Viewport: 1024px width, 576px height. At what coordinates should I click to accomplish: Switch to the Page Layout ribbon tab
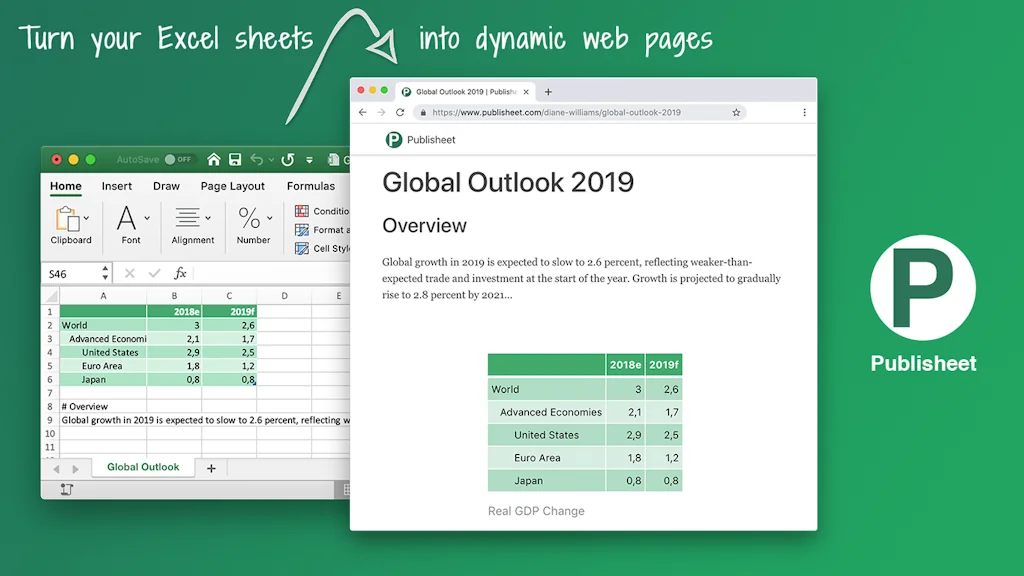pos(232,186)
